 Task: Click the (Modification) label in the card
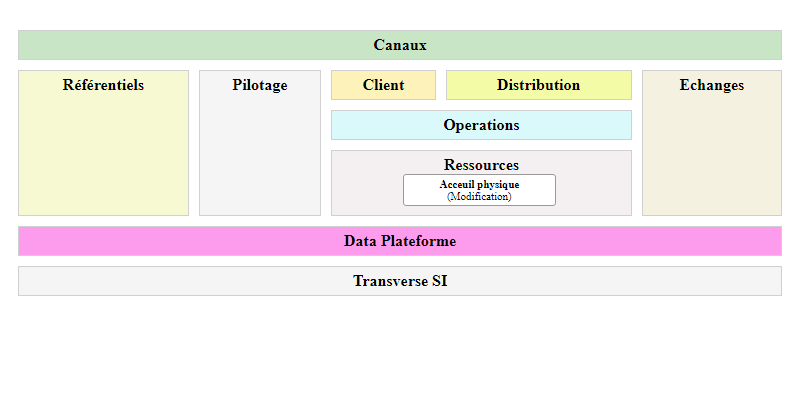(x=479, y=197)
